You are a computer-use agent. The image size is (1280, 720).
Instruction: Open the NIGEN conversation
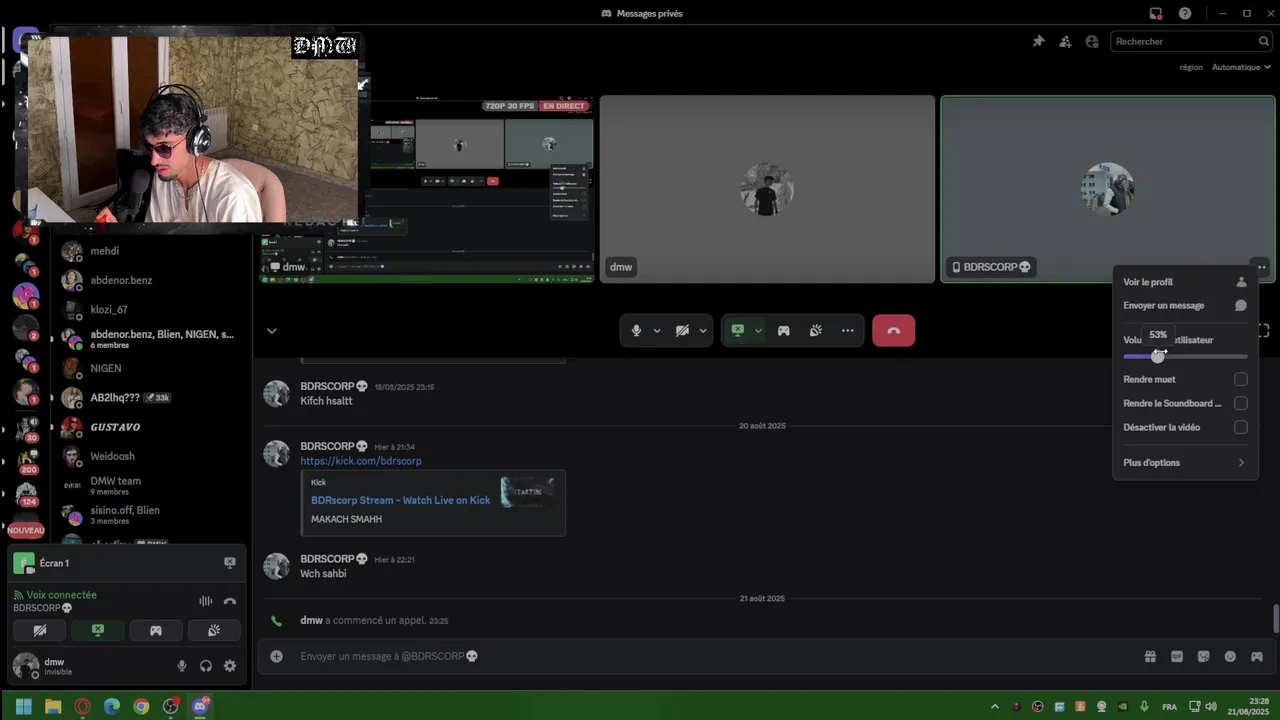150,368
